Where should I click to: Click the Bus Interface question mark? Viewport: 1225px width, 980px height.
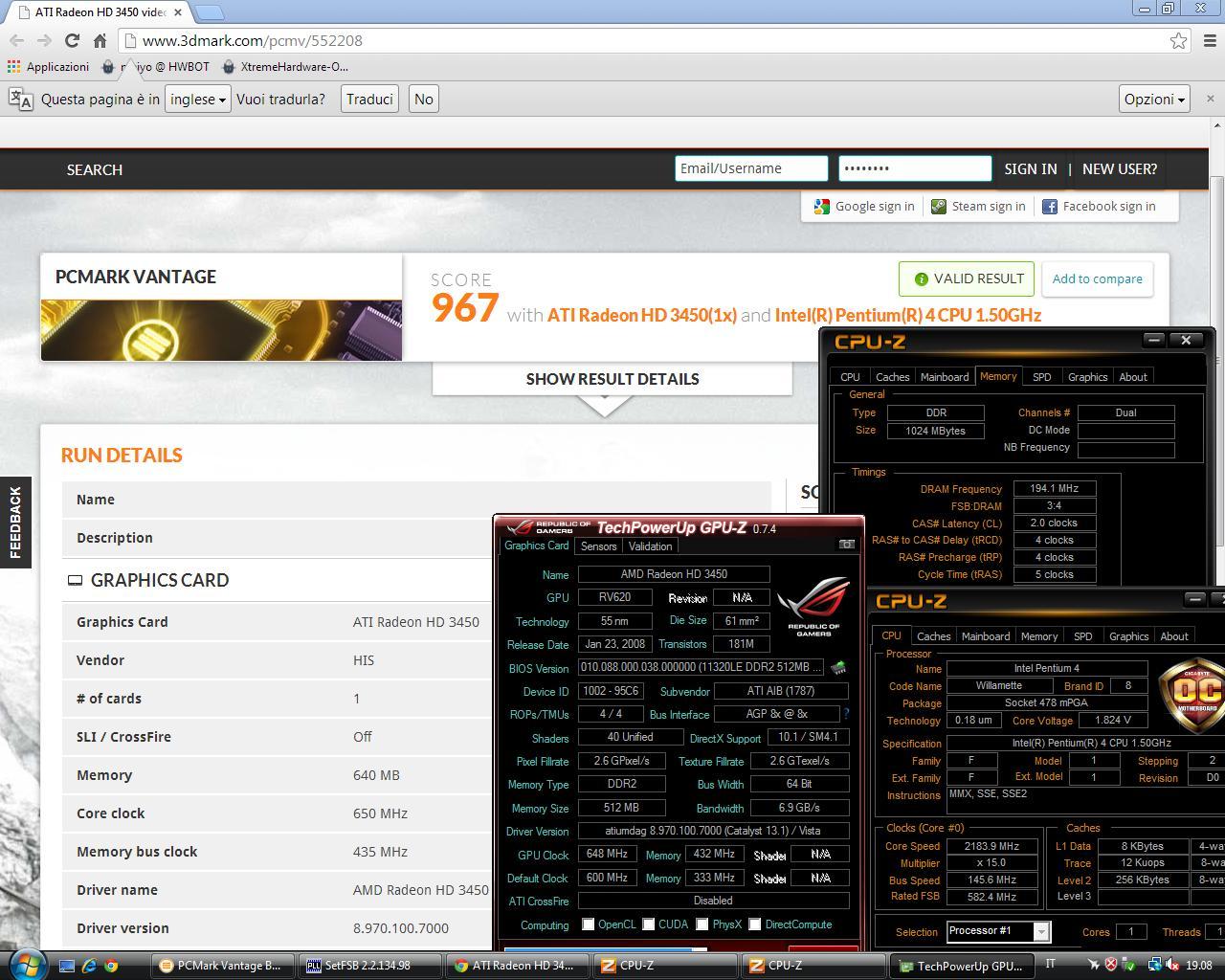[x=846, y=714]
